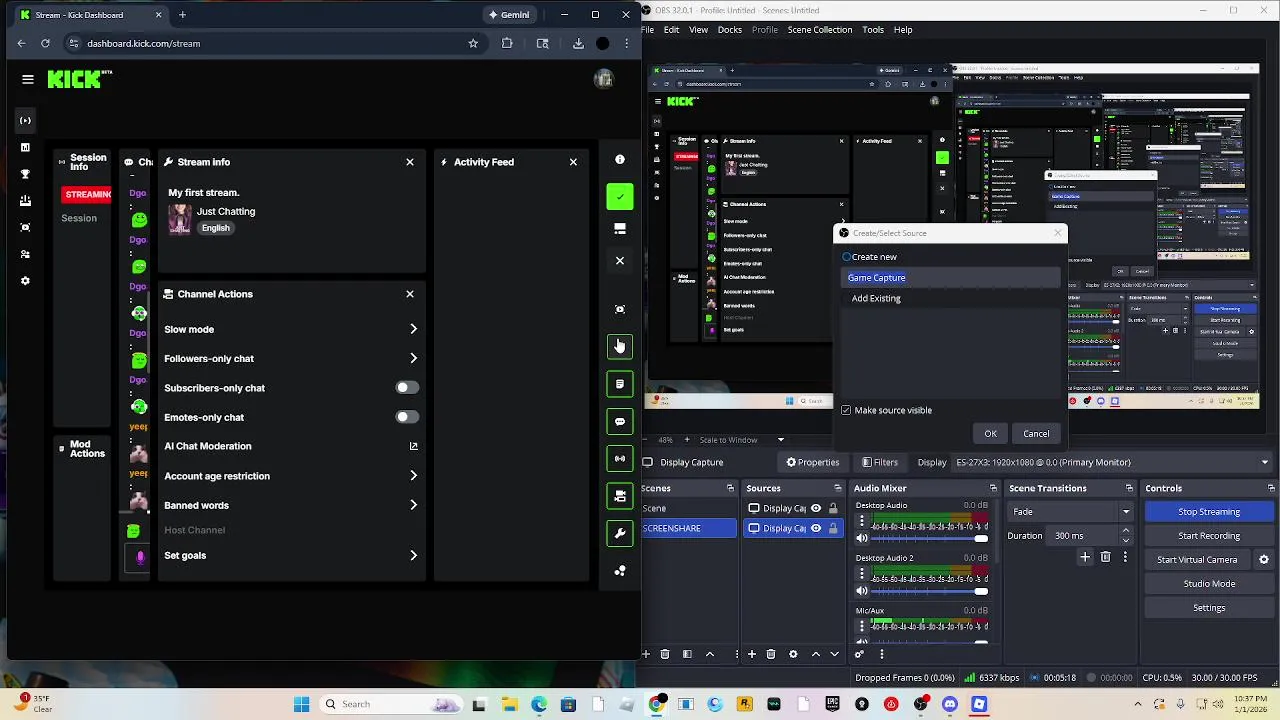Image resolution: width=1280 pixels, height=720 pixels.
Task: Mute Desktop Audio speaker icon
Action: tap(862, 539)
